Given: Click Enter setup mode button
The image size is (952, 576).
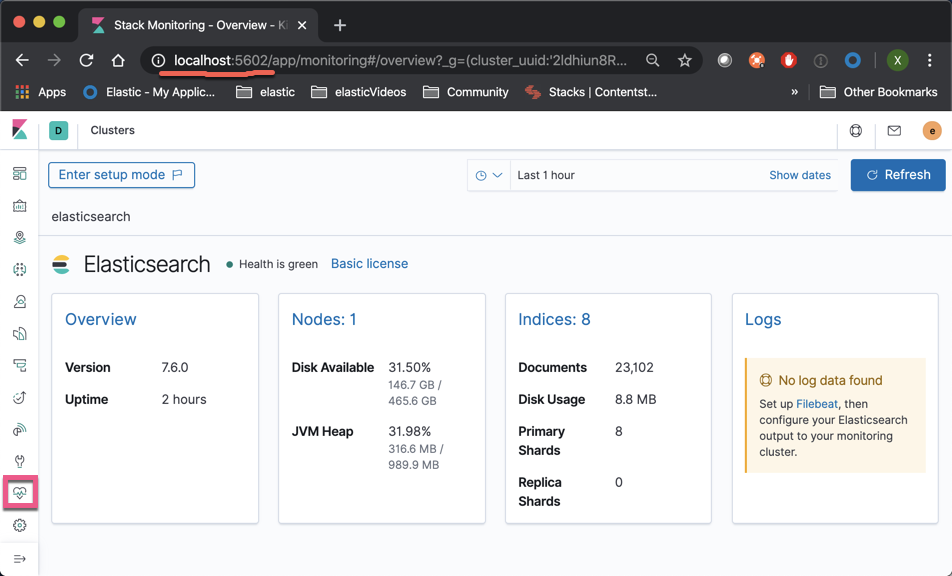Looking at the screenshot, I should click(121, 175).
